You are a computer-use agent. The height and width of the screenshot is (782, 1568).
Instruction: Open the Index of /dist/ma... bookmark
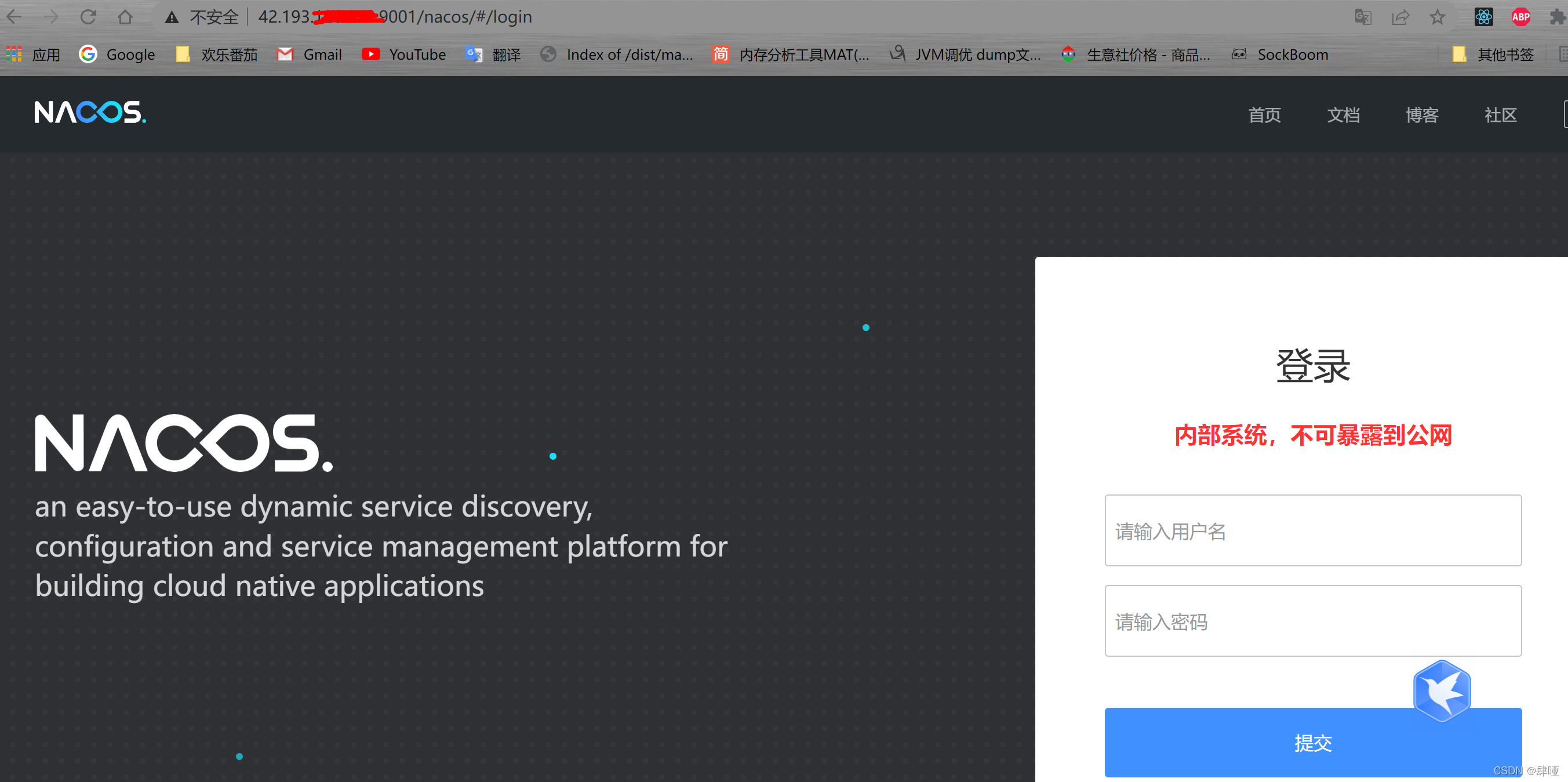click(617, 54)
